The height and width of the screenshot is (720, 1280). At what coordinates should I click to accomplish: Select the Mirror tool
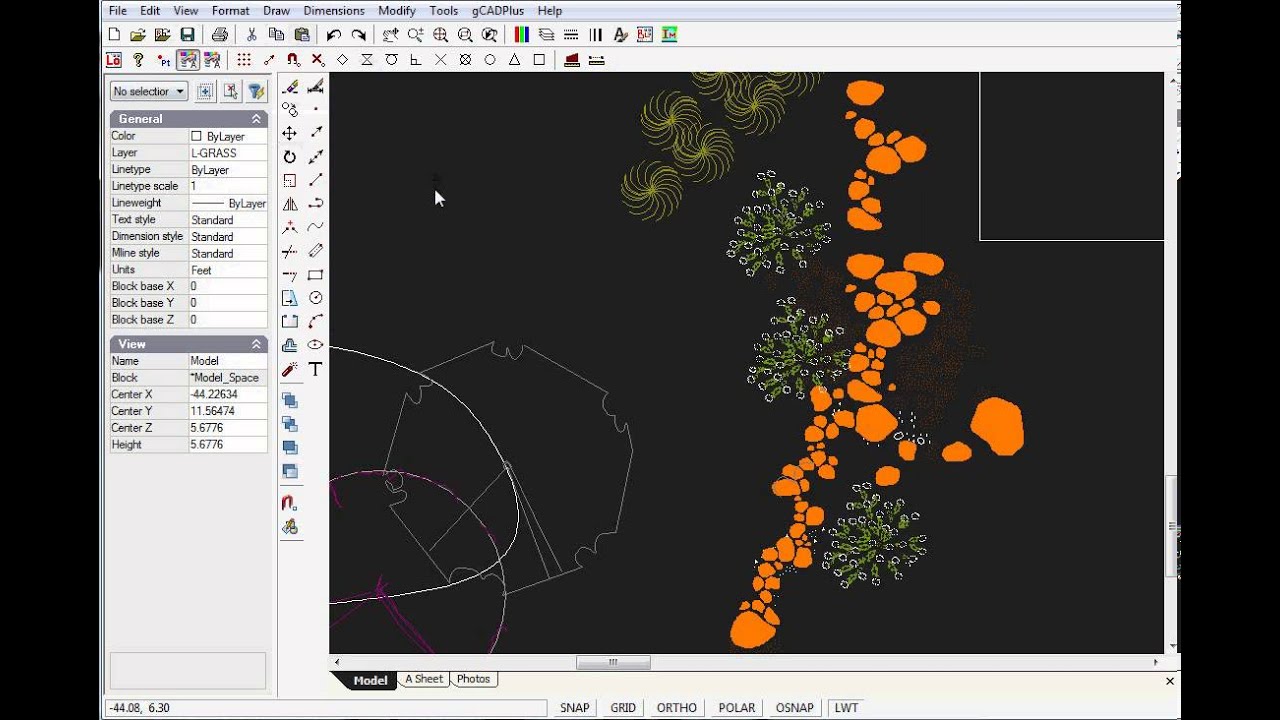click(x=290, y=204)
